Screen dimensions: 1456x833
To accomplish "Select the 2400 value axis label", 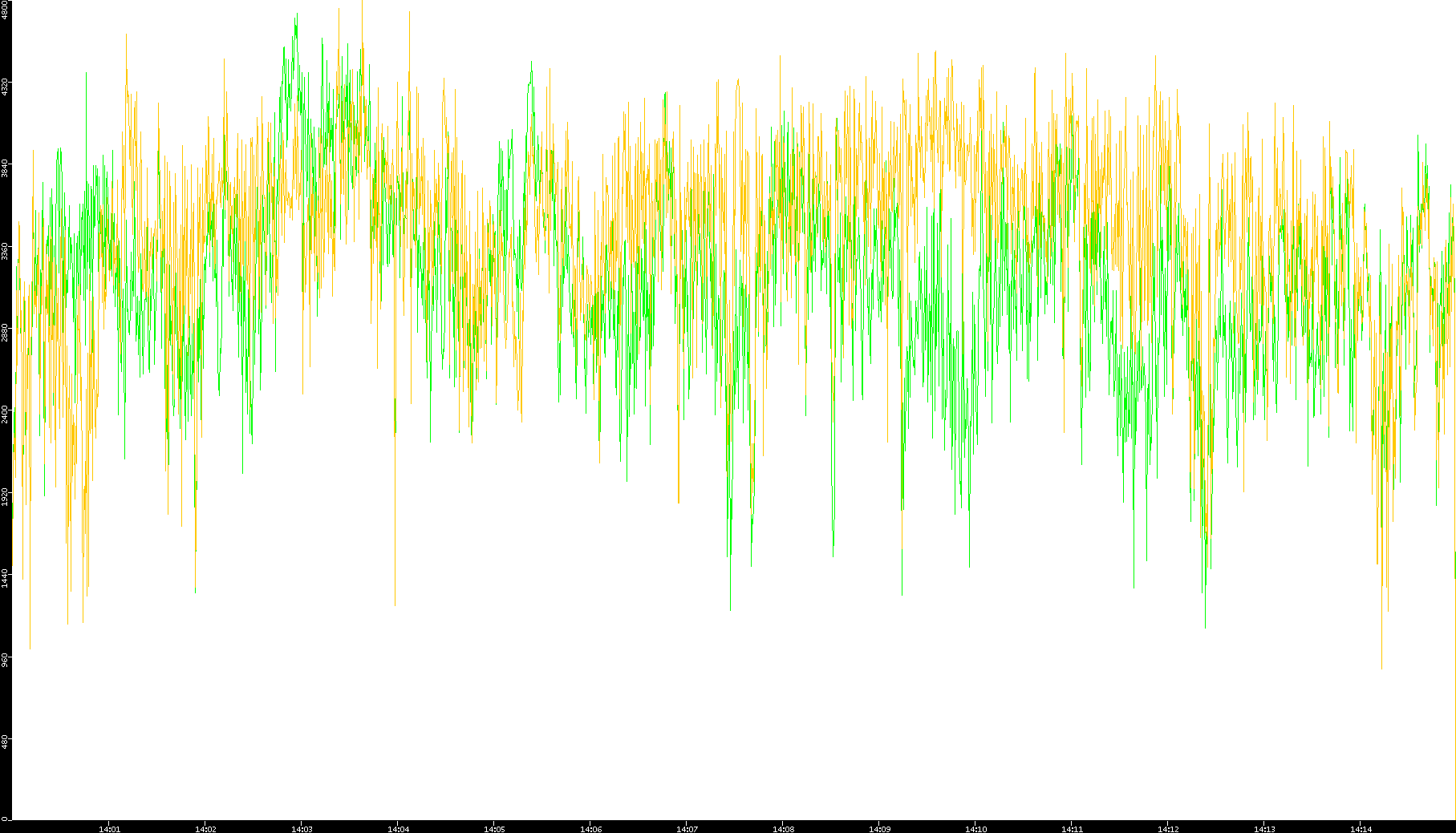I will tap(5, 414).
